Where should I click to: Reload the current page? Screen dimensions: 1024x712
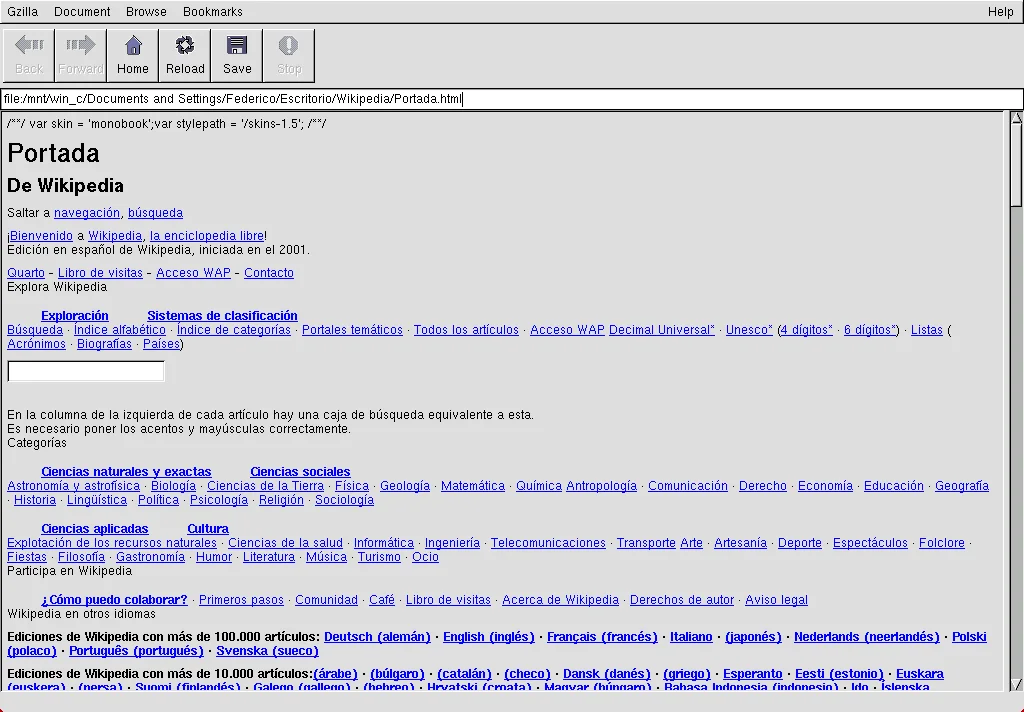(185, 56)
